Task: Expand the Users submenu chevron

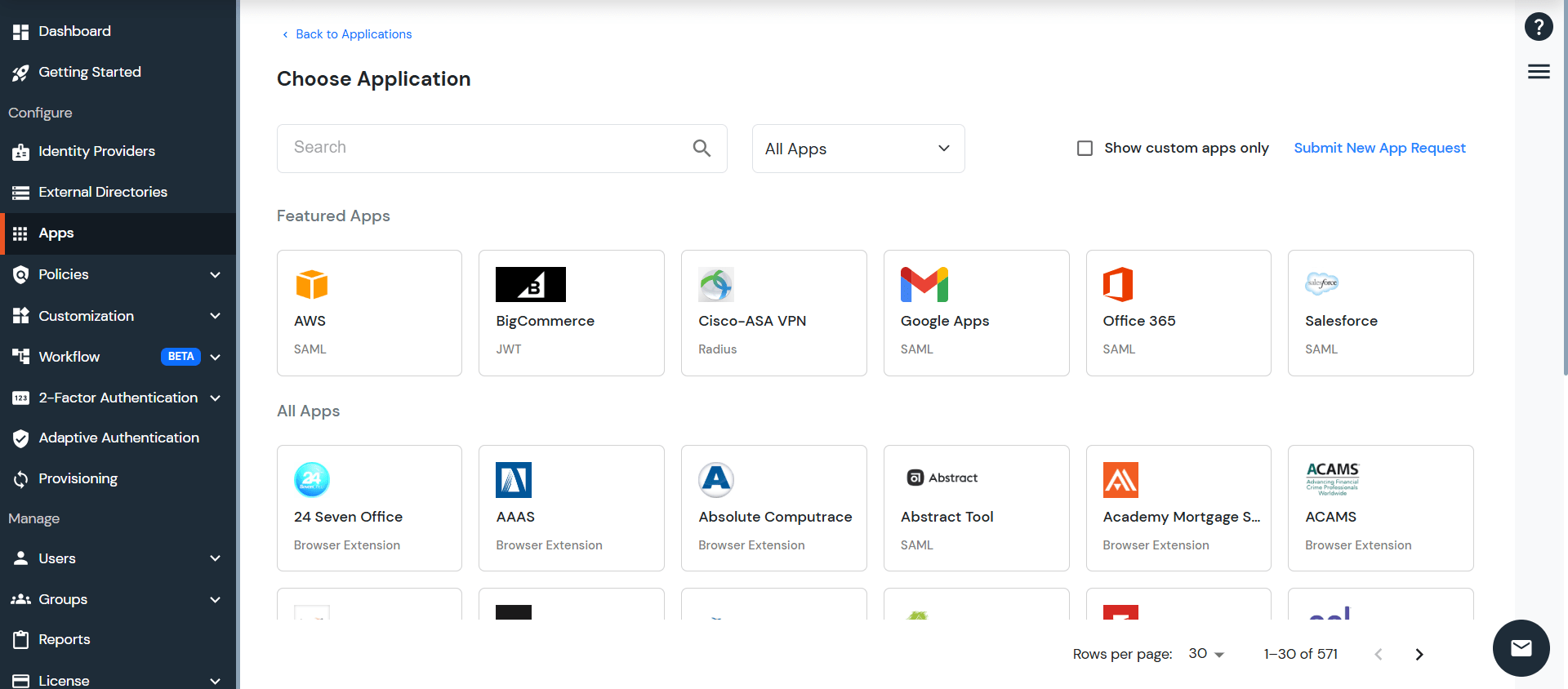Action: [x=216, y=558]
